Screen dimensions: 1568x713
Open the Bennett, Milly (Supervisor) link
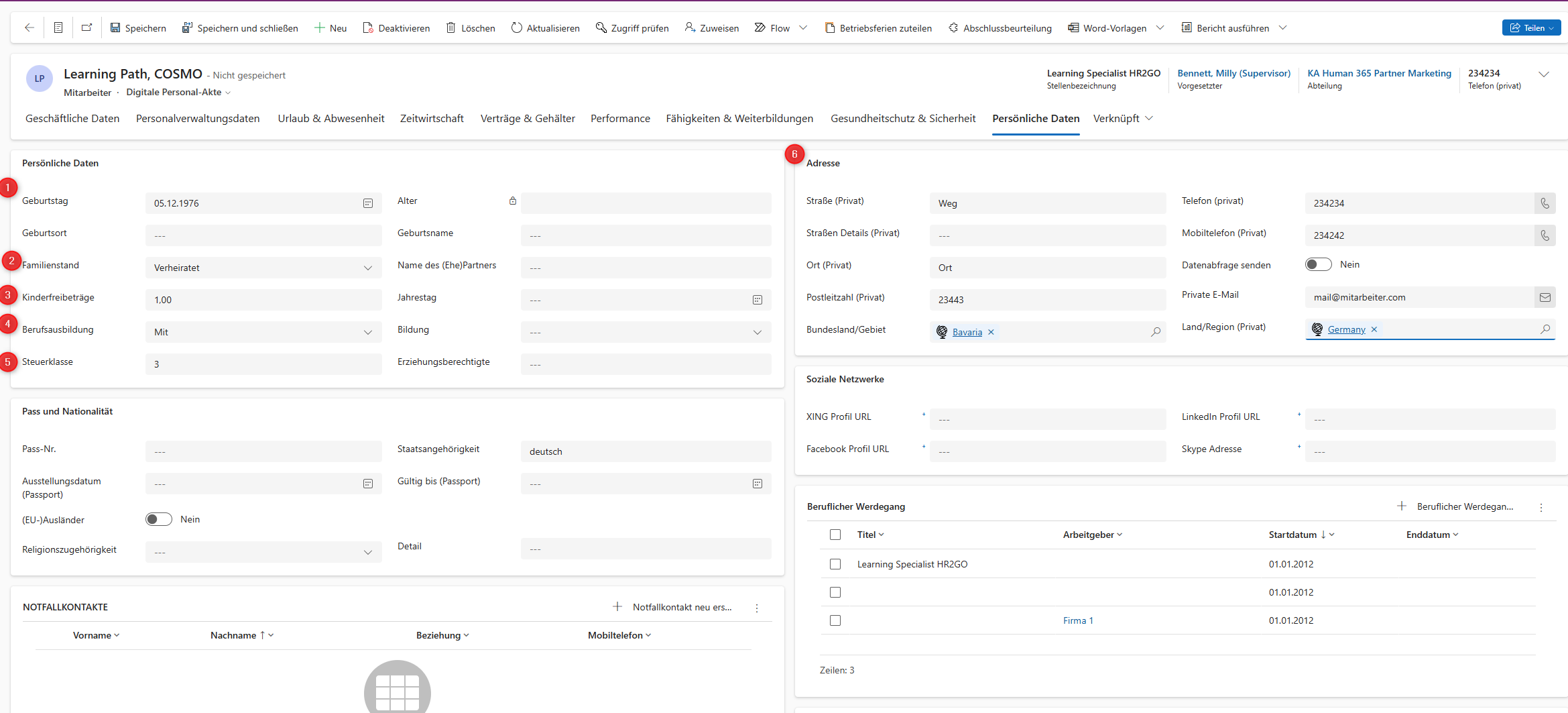point(1233,73)
